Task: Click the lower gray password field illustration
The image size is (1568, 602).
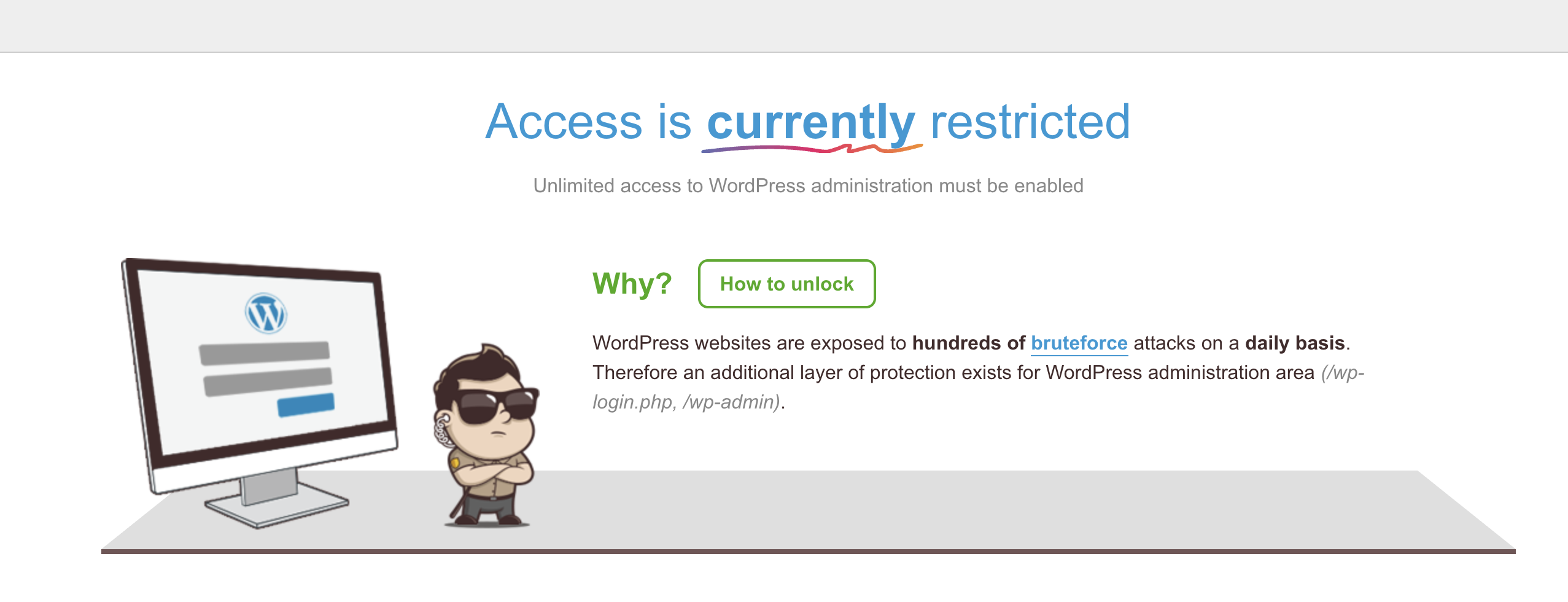Action: pyautogui.click(x=268, y=382)
